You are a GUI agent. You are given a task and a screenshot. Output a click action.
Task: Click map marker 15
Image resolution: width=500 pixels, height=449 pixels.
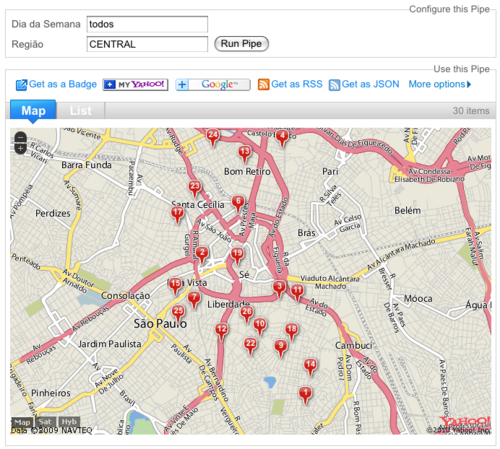(175, 284)
